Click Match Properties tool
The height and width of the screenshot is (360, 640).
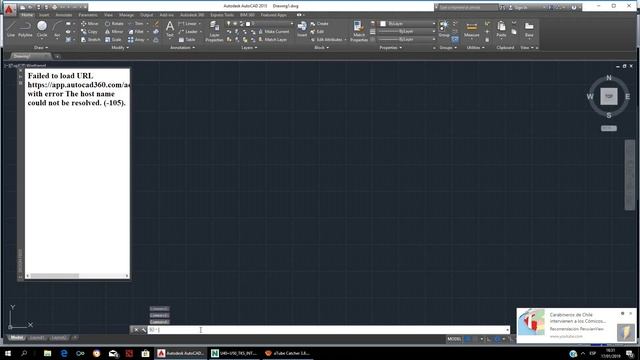(x=359, y=31)
